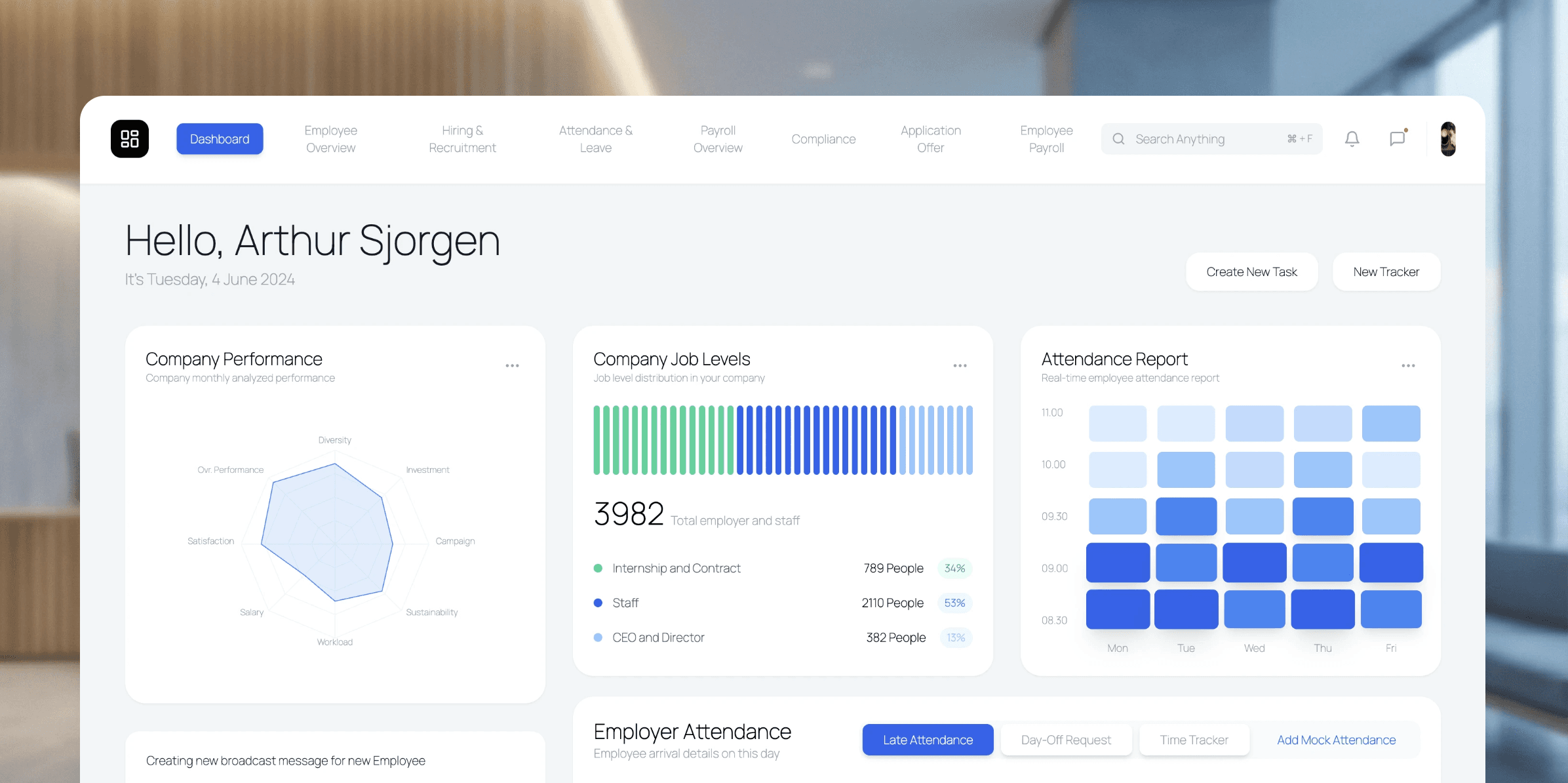The width and height of the screenshot is (1568, 783).
Task: Open the Attendance Report three-dot menu
Action: (1408, 366)
